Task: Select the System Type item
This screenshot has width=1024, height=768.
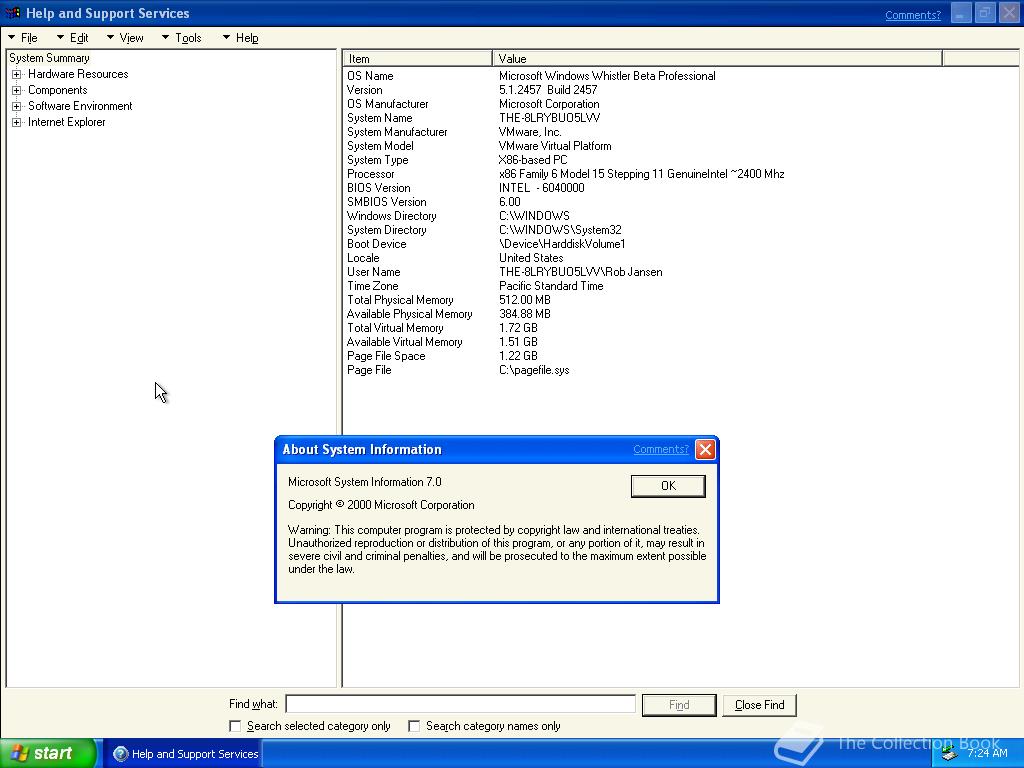Action: [x=377, y=160]
